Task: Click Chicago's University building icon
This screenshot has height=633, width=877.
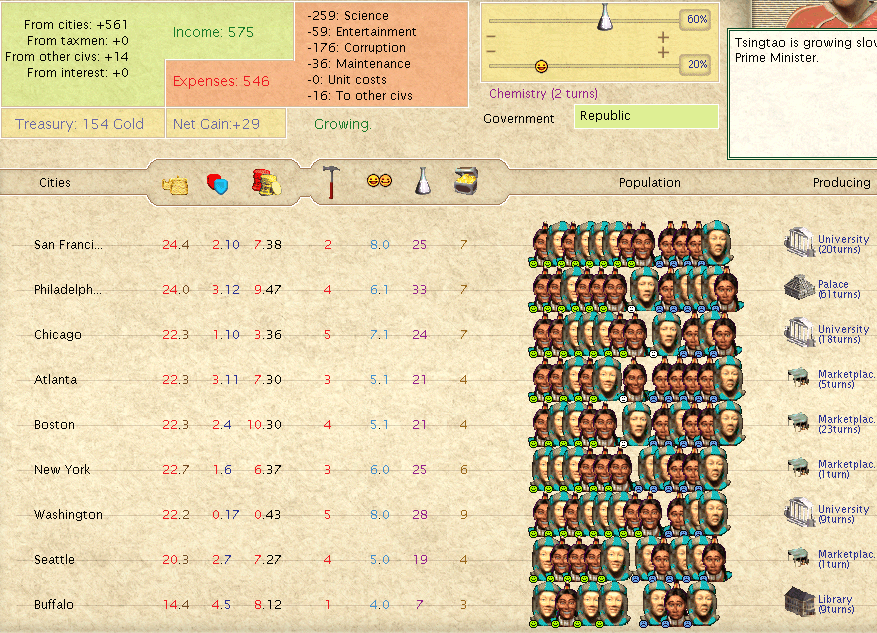Action: click(x=799, y=332)
